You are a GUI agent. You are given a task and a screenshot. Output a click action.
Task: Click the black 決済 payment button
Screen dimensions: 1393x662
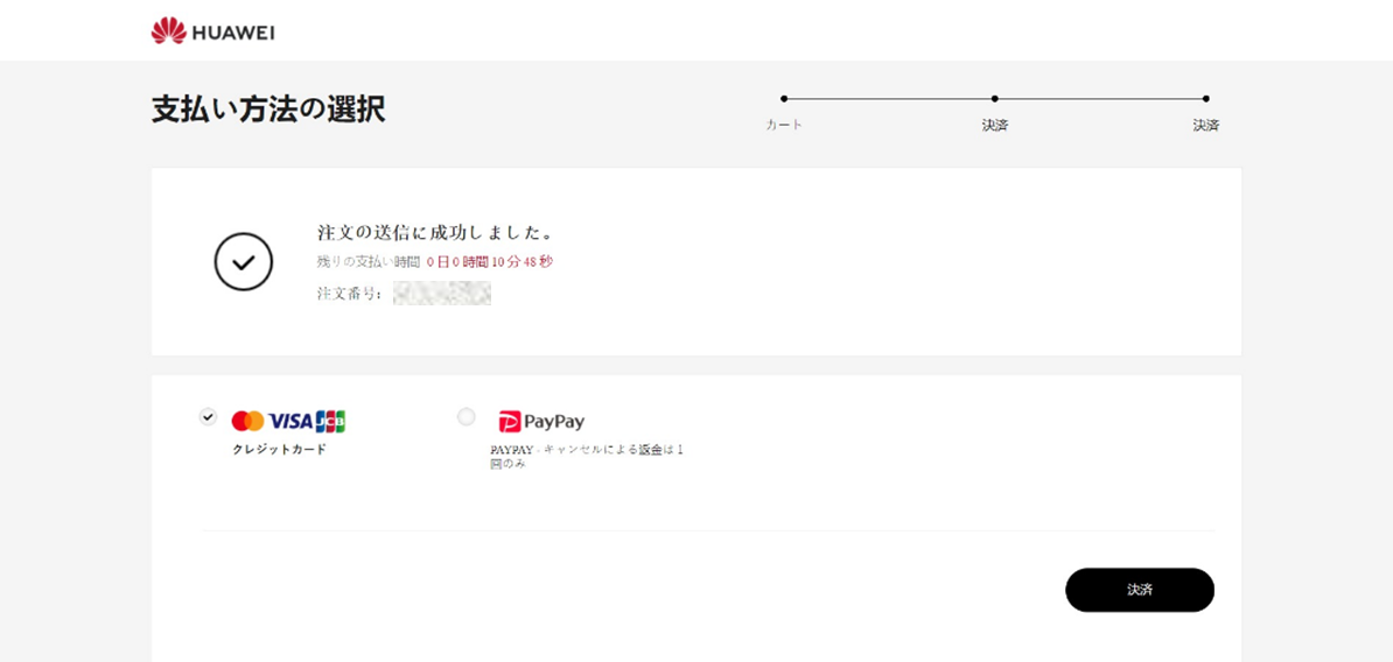click(1140, 590)
